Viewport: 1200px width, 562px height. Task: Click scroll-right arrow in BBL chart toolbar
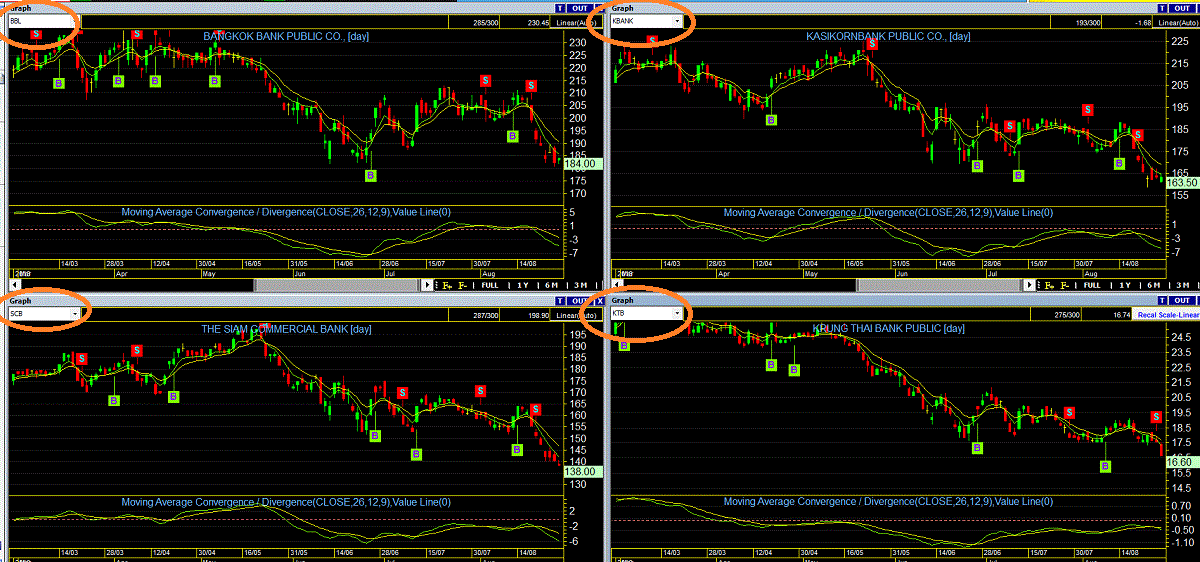427,285
